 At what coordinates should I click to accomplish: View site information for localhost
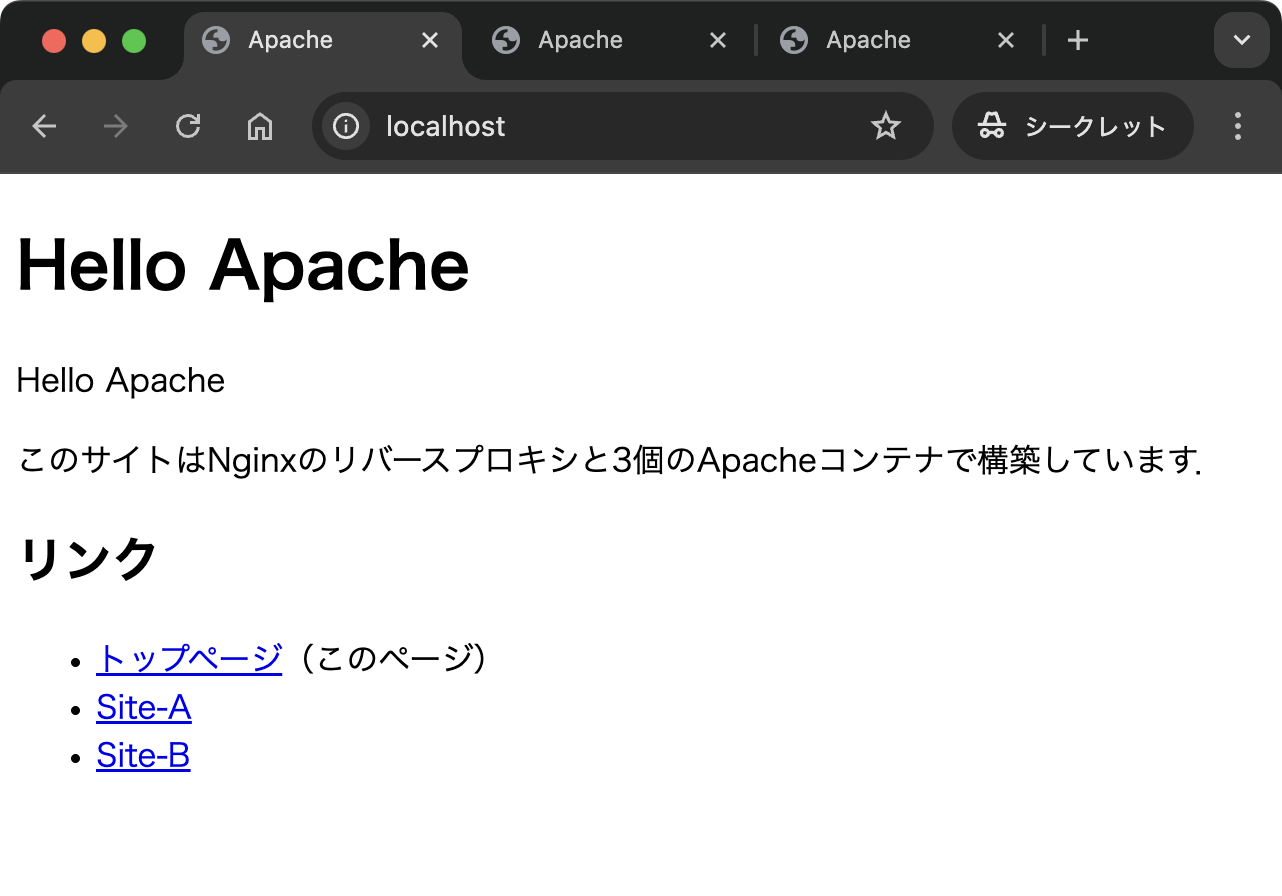pyautogui.click(x=346, y=126)
